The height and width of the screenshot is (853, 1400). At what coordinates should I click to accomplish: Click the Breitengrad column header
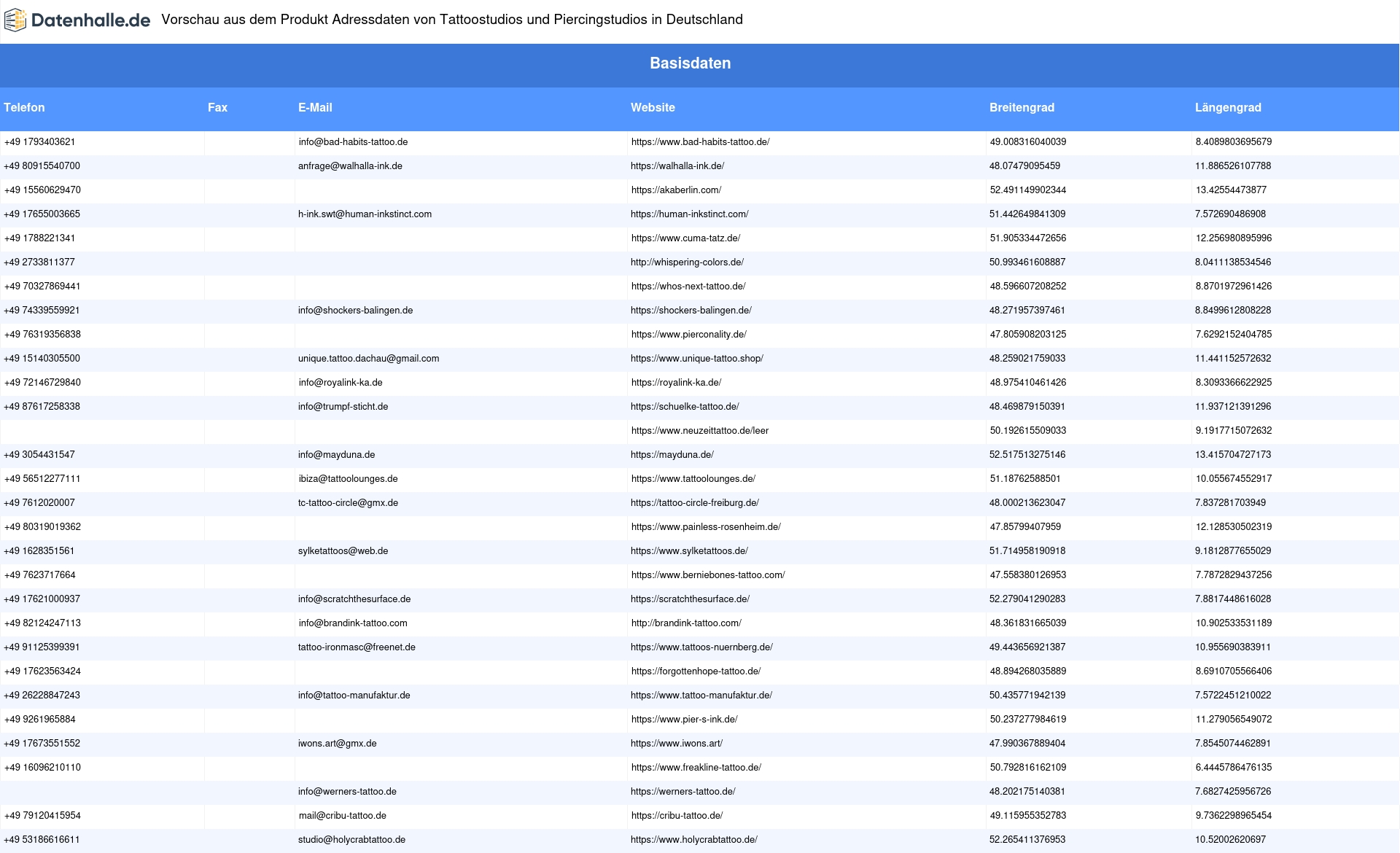(1022, 107)
